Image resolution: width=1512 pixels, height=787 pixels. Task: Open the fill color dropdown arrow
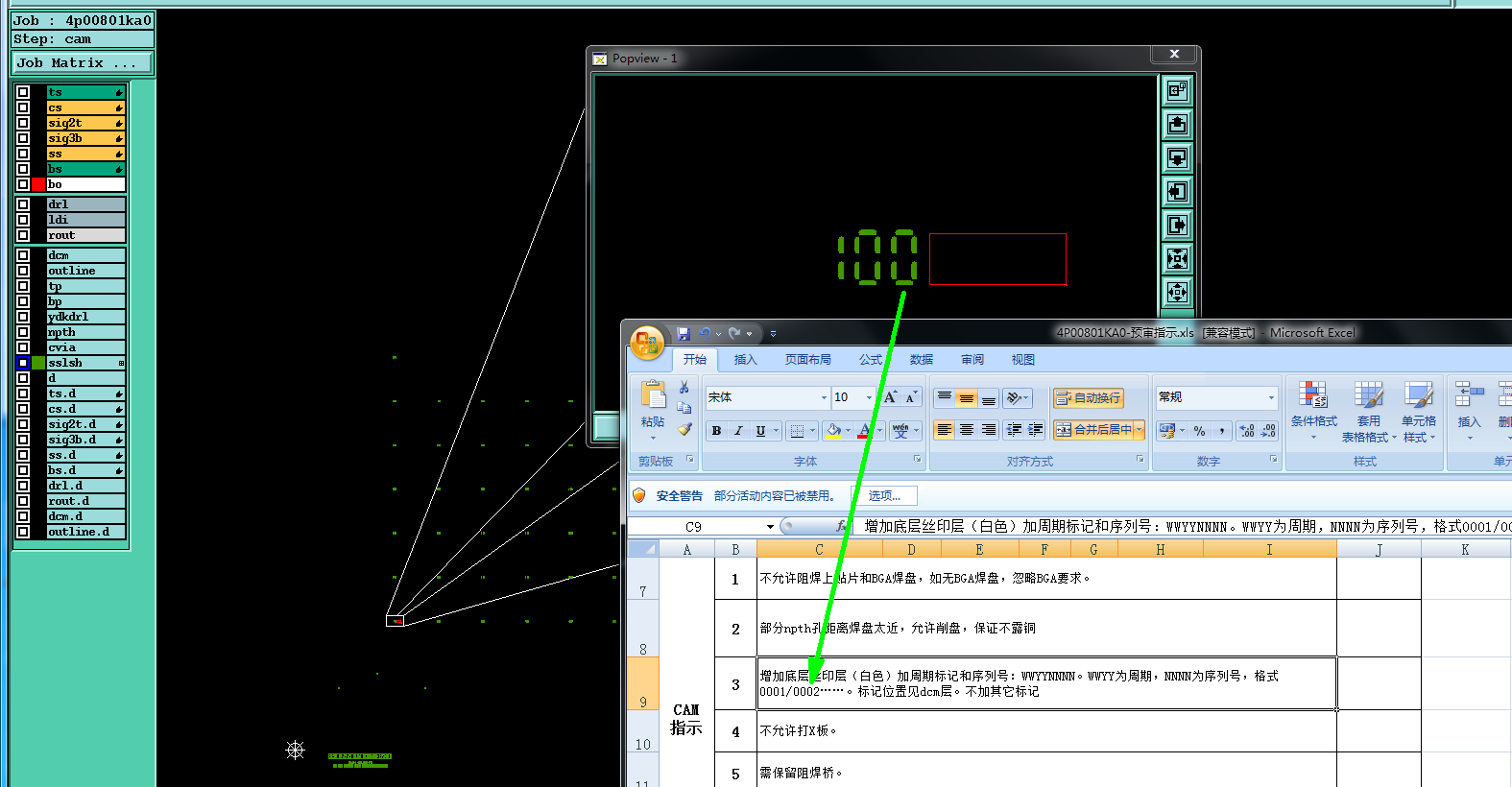tap(848, 431)
